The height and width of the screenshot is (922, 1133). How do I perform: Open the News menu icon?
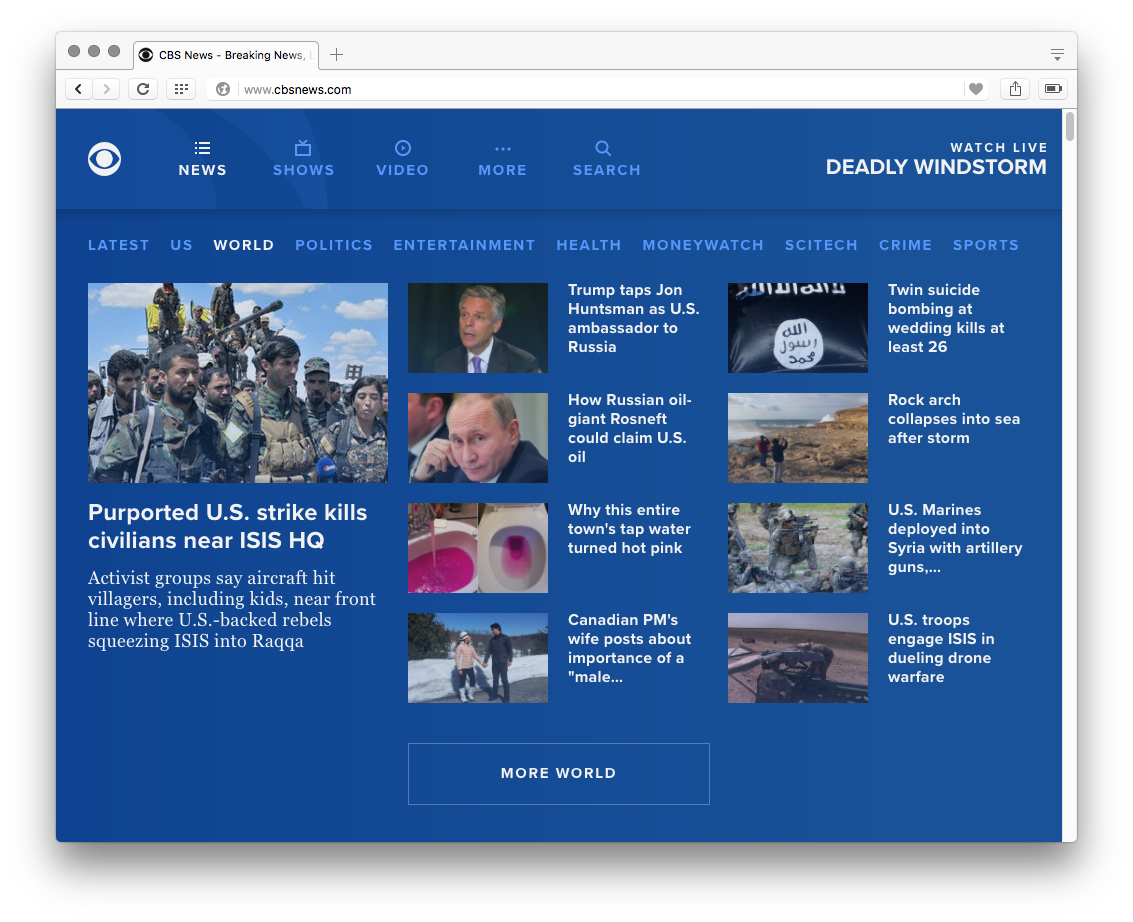click(x=202, y=148)
